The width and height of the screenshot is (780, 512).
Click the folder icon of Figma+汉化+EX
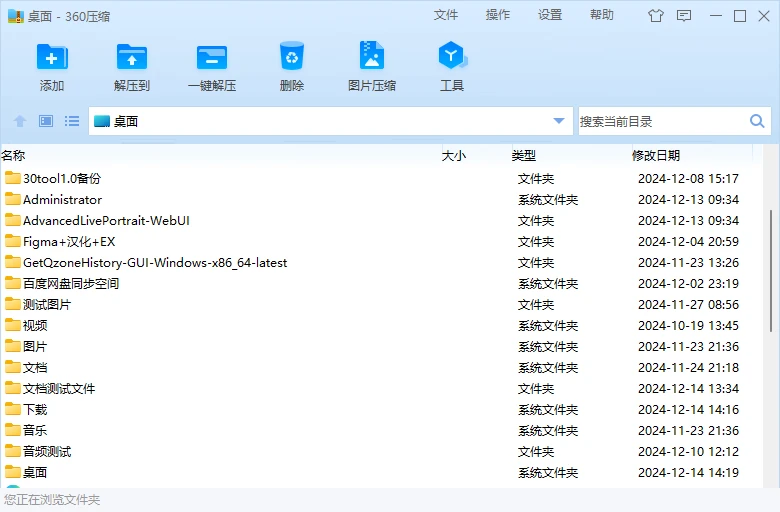[x=13, y=241]
